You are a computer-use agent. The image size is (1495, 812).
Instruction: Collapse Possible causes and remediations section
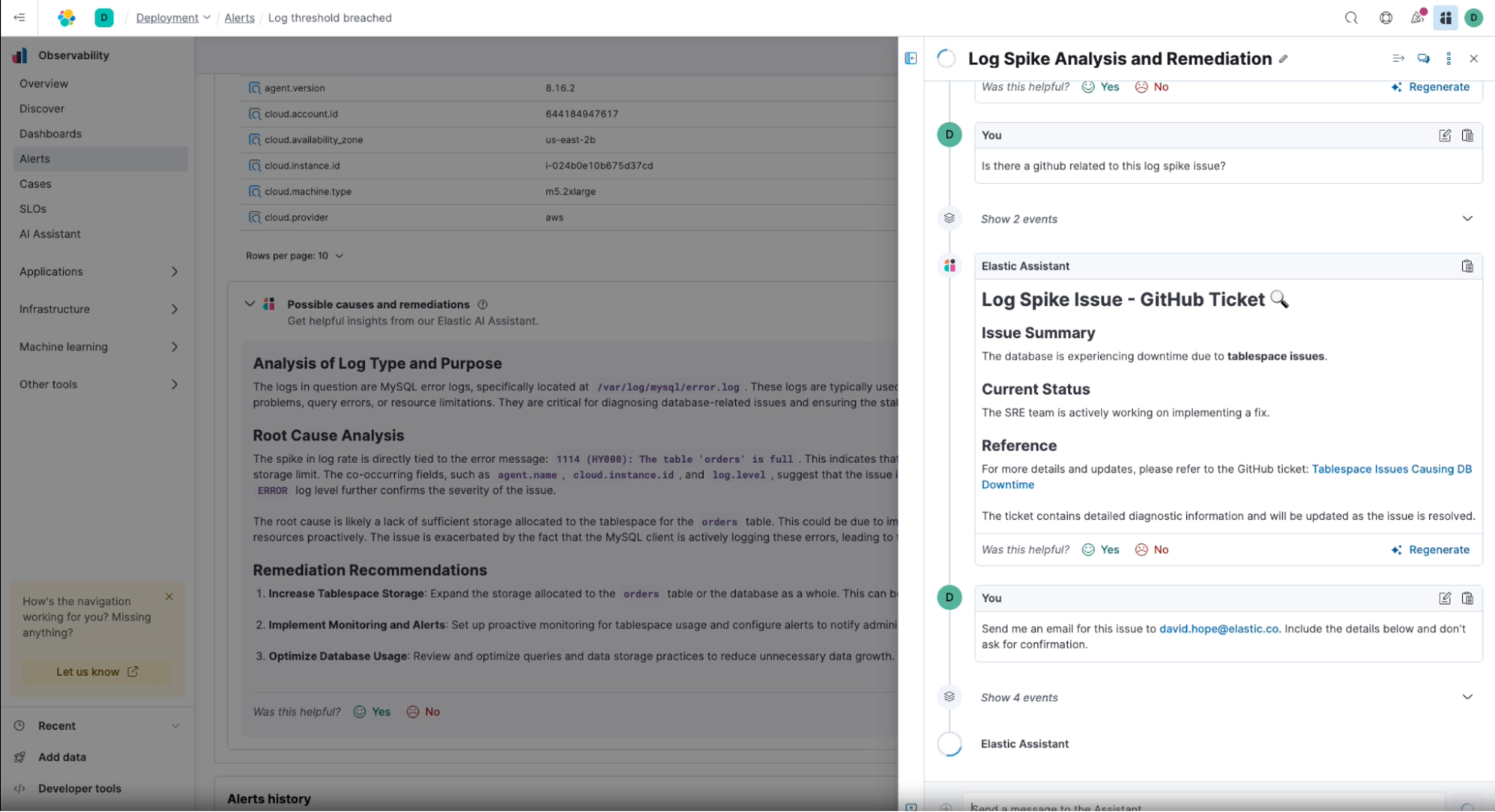(250, 304)
